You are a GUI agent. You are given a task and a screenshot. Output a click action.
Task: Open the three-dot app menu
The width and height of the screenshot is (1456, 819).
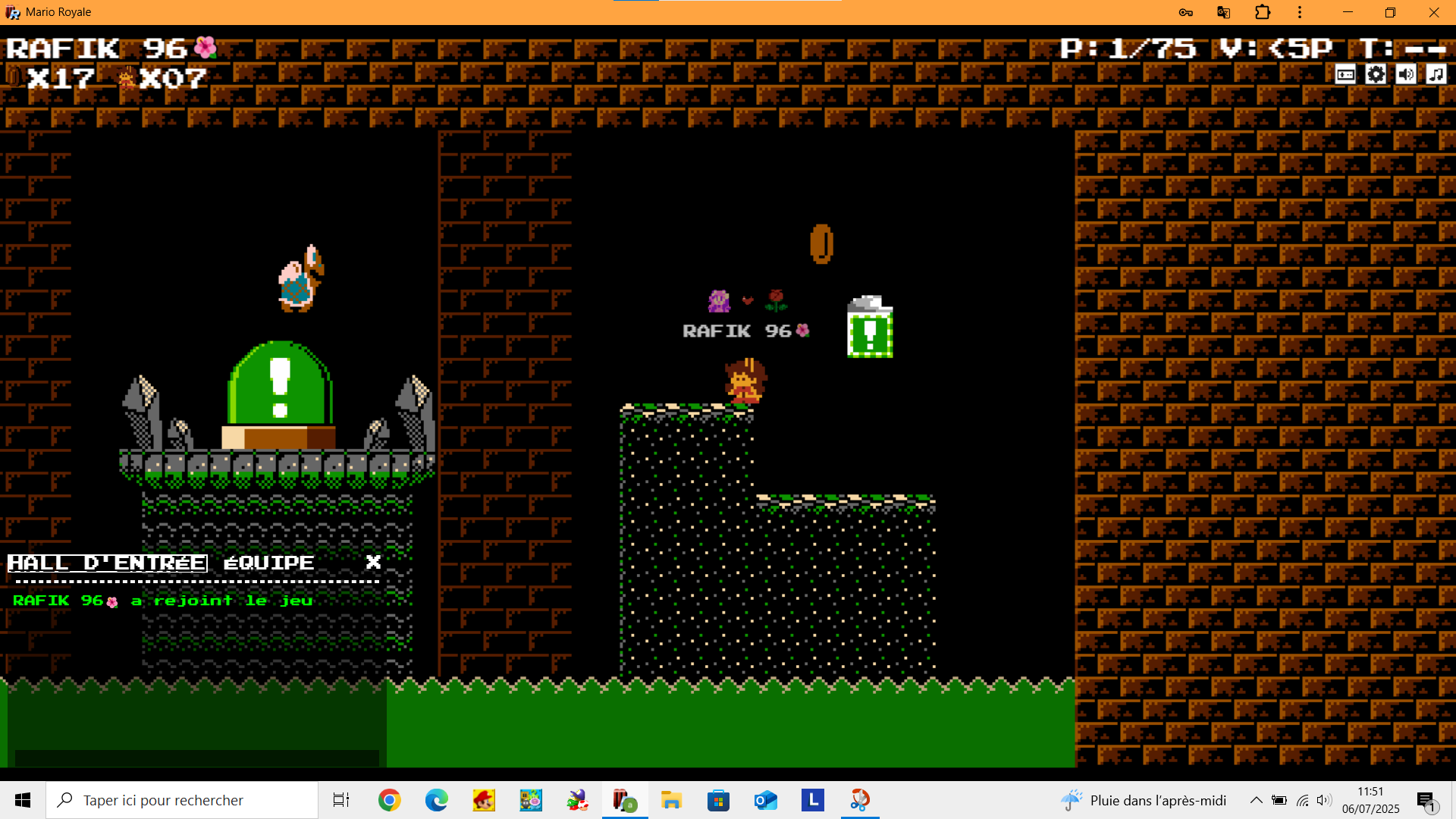pos(1300,12)
